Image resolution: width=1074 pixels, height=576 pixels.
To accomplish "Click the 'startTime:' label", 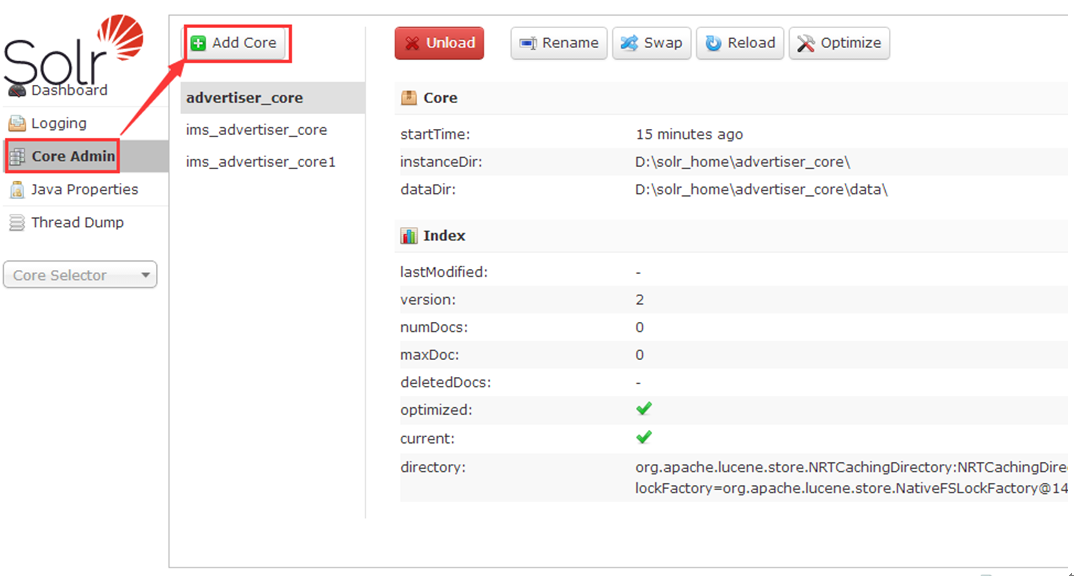I will (x=435, y=134).
